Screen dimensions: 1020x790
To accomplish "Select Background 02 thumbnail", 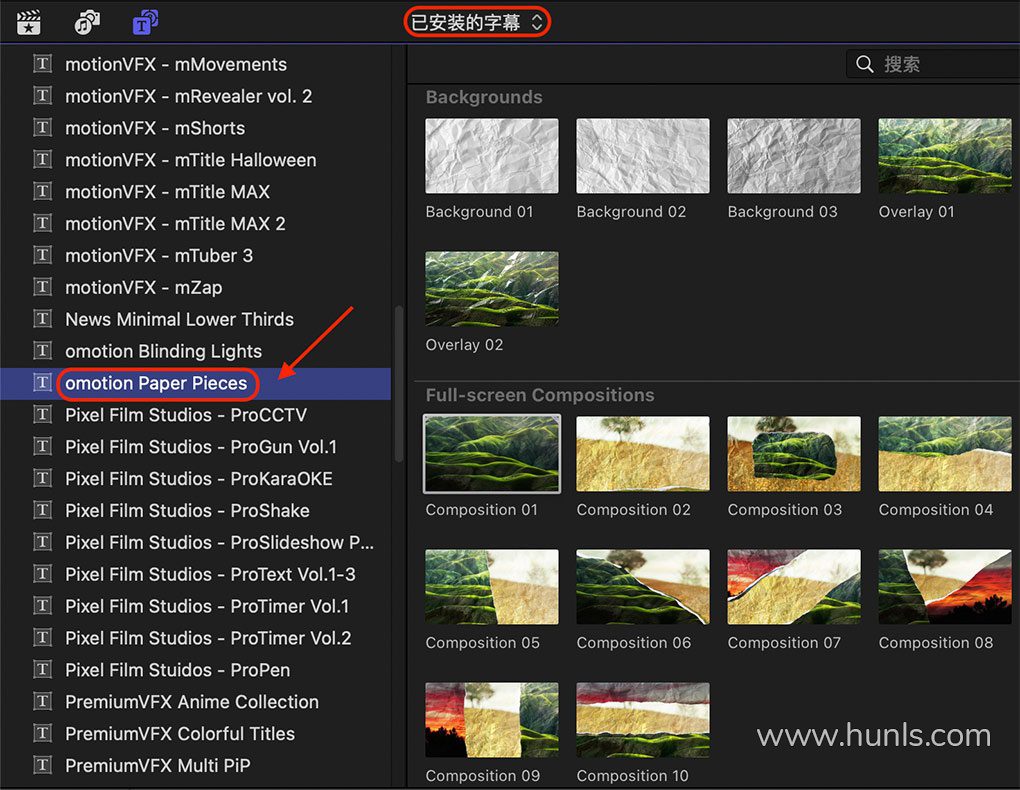I will pos(643,156).
